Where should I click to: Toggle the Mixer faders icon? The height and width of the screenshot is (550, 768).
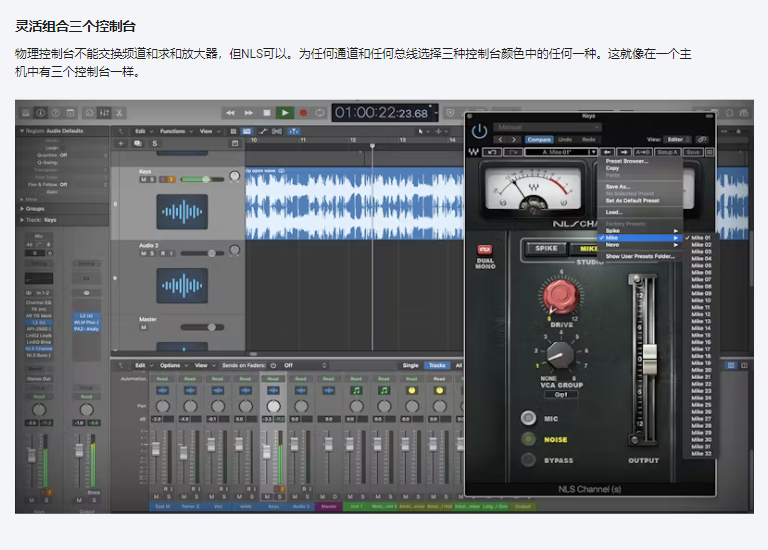pos(104,113)
